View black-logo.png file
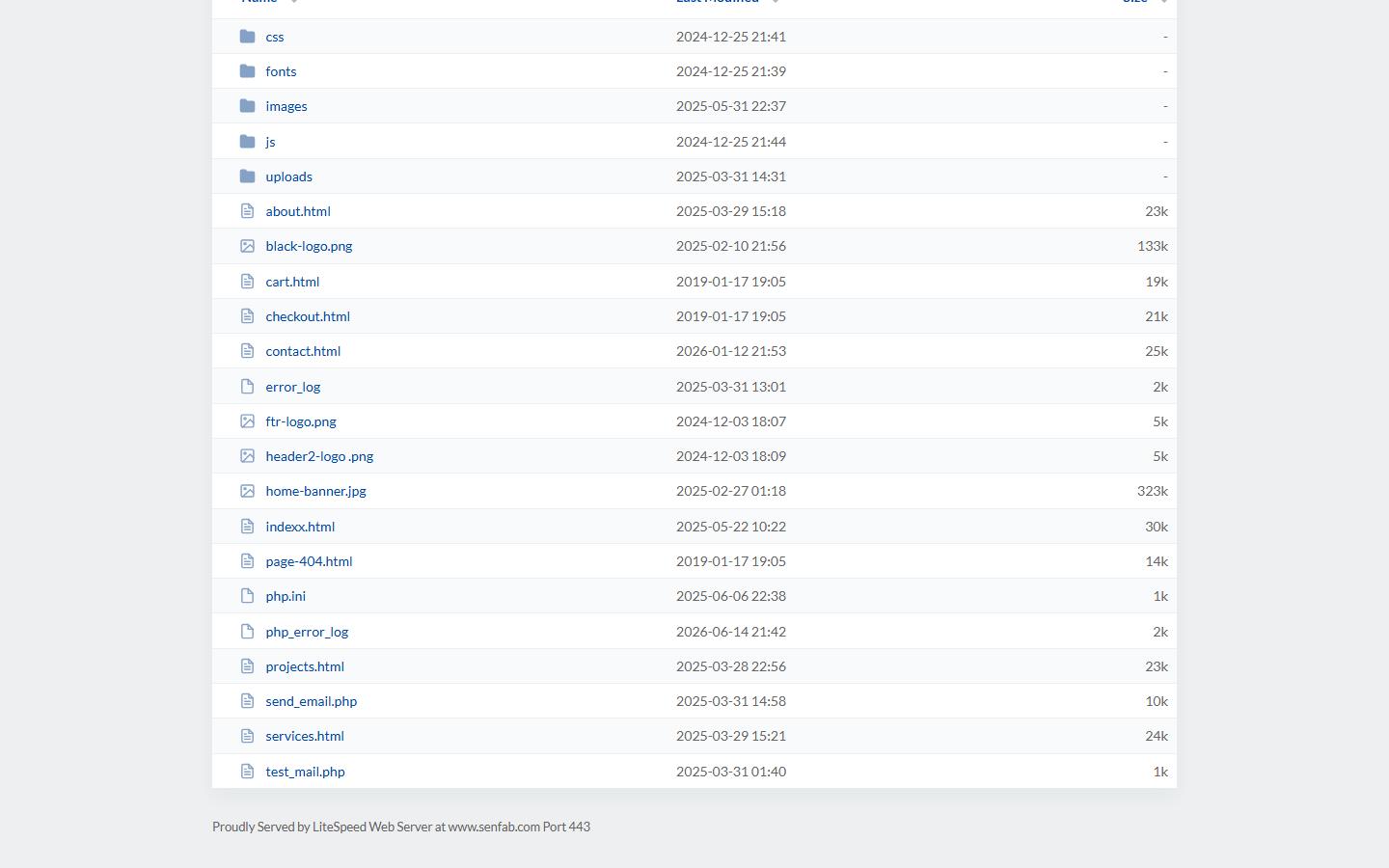1389x868 pixels. tap(309, 246)
